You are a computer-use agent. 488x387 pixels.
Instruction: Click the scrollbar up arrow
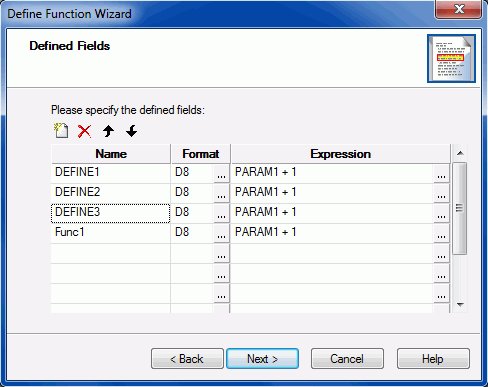pyautogui.click(x=460, y=153)
